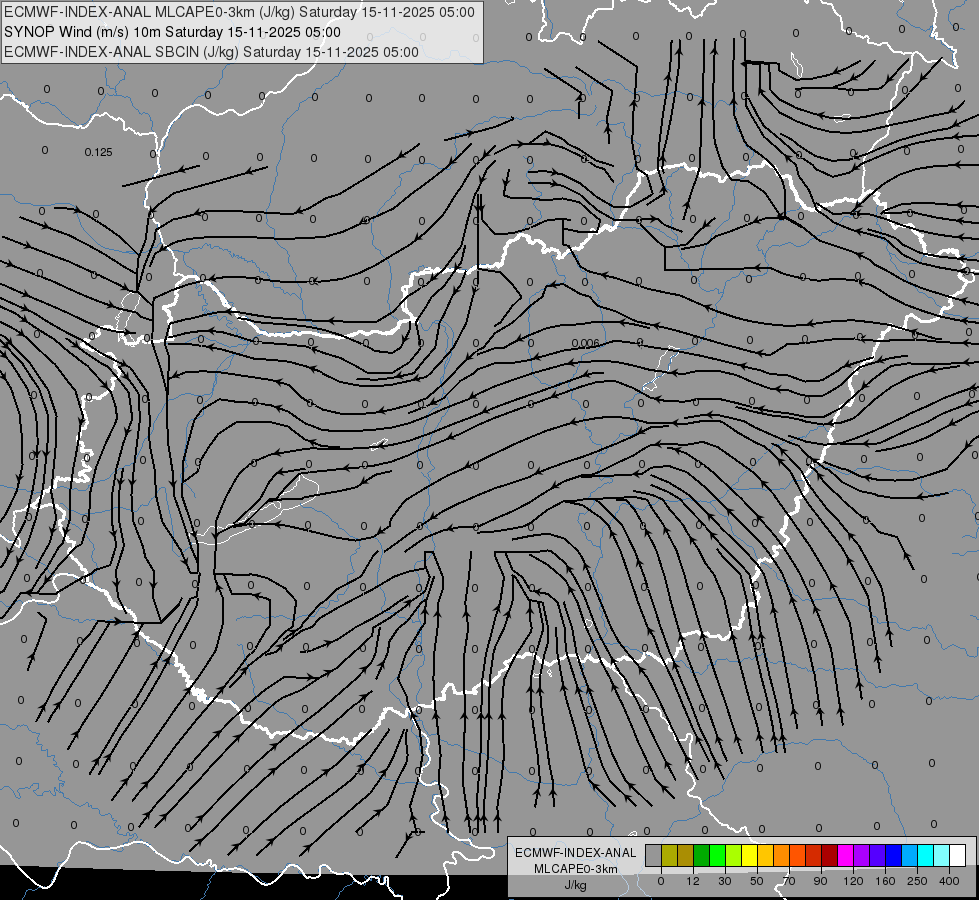Click the SBCIN title line
The width and height of the screenshot is (979, 900).
pyautogui.click(x=211, y=52)
